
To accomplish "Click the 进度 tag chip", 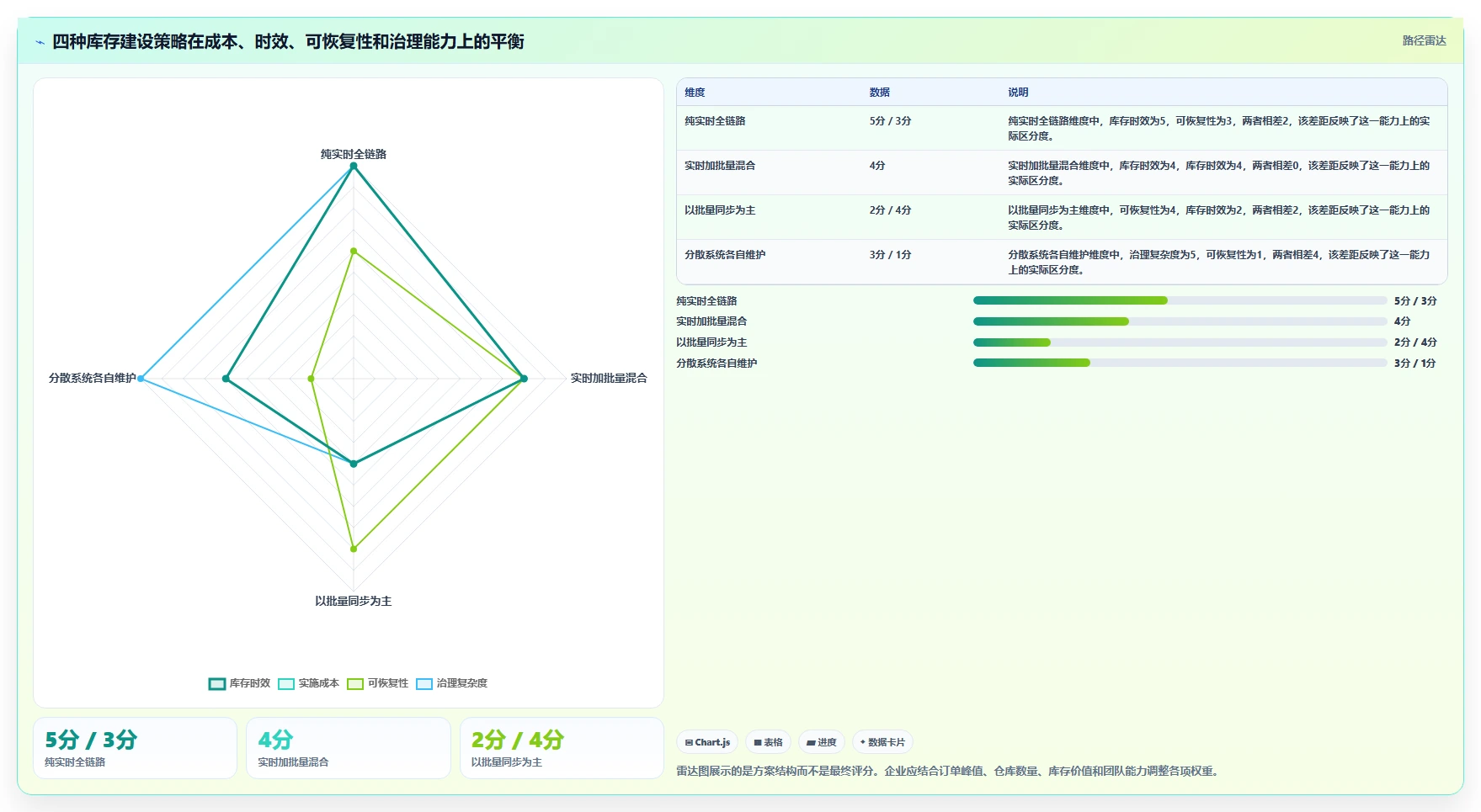I will [822, 742].
